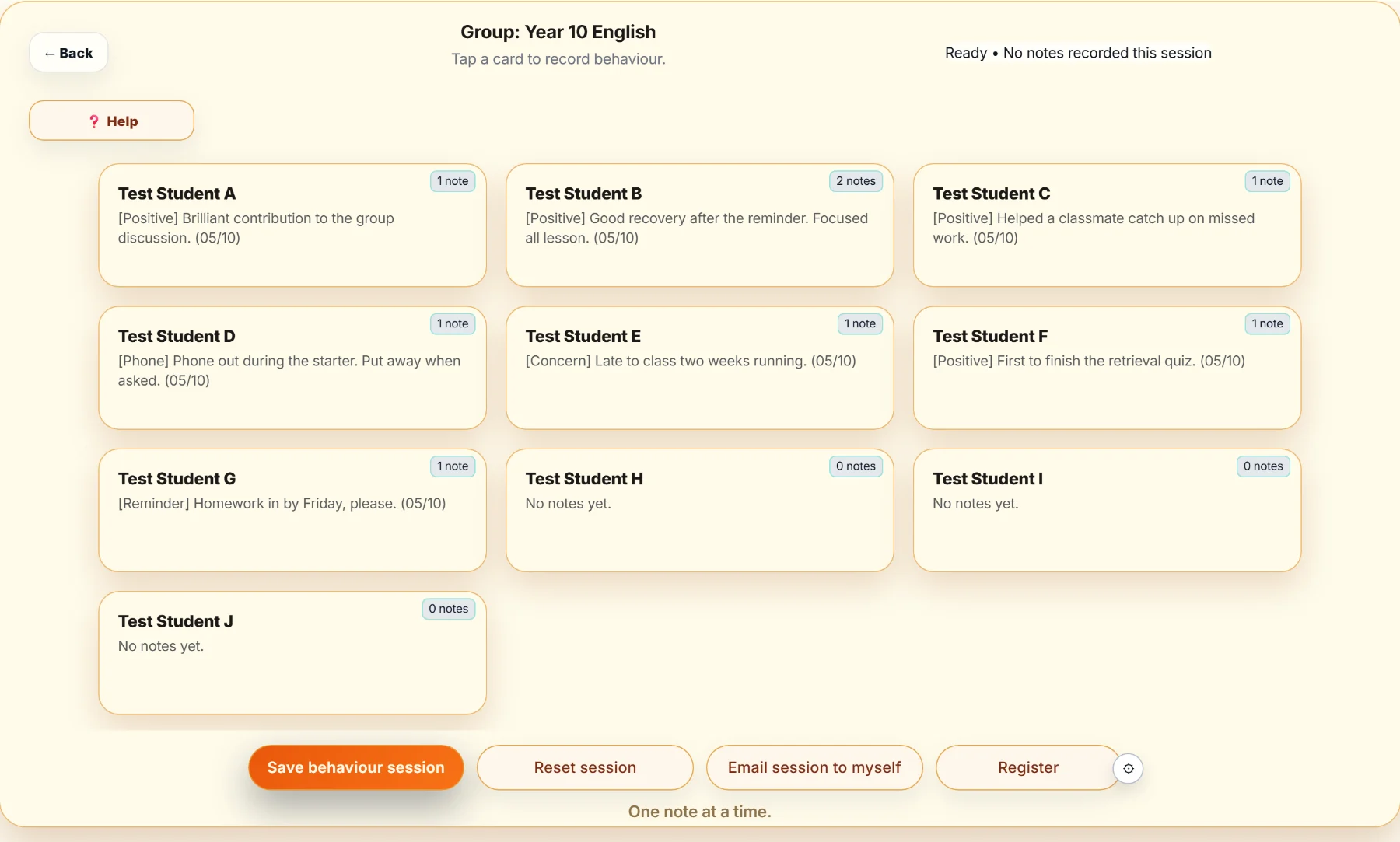Record behaviour for Test Student I
1400x842 pixels.
coord(1107,510)
